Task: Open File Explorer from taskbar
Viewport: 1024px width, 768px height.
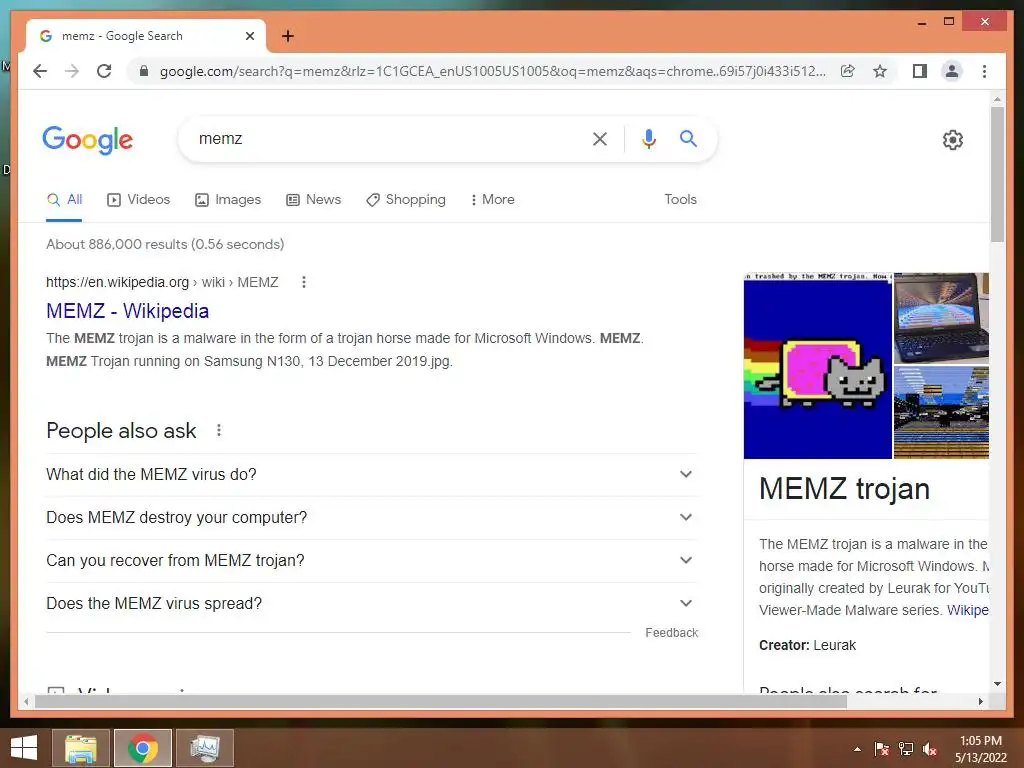Action: (80, 748)
